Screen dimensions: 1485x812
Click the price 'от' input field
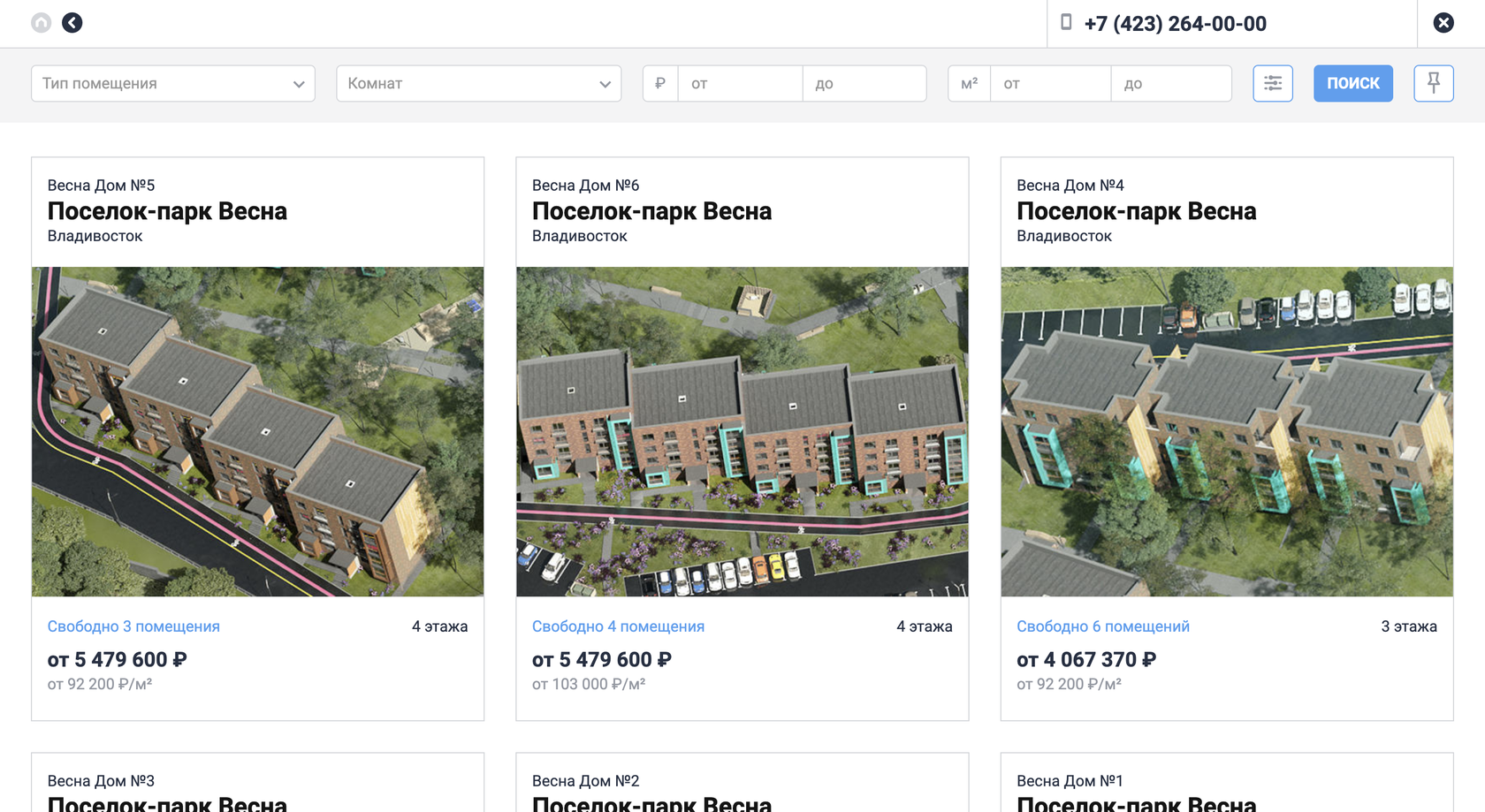740,83
